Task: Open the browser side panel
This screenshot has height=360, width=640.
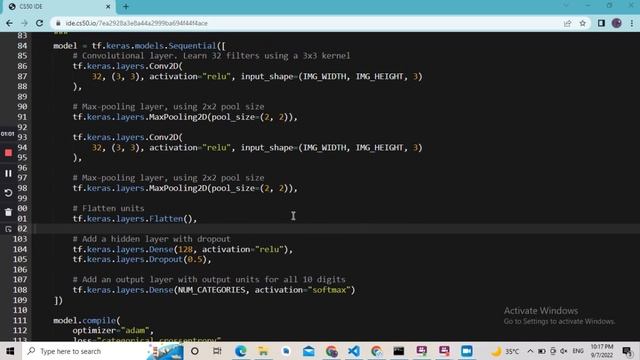Action: click(601, 23)
